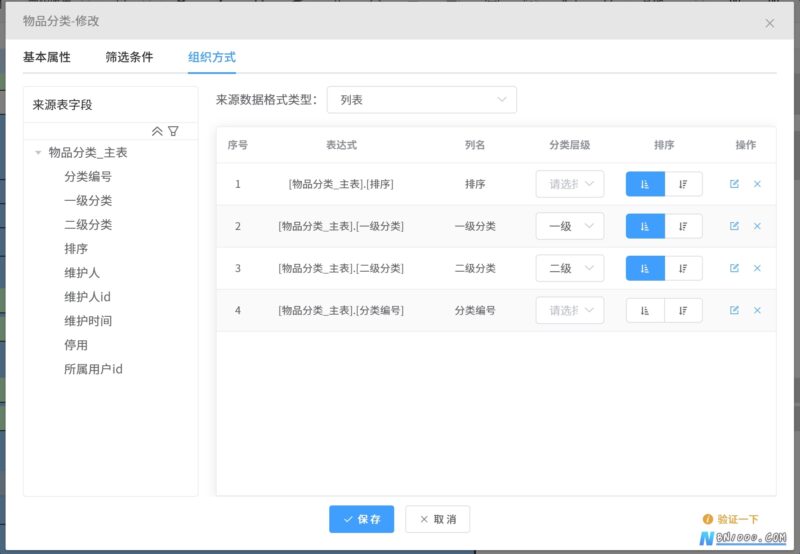
Task: Select 分类编号 field in source tree
Action: pyautogui.click(x=88, y=177)
